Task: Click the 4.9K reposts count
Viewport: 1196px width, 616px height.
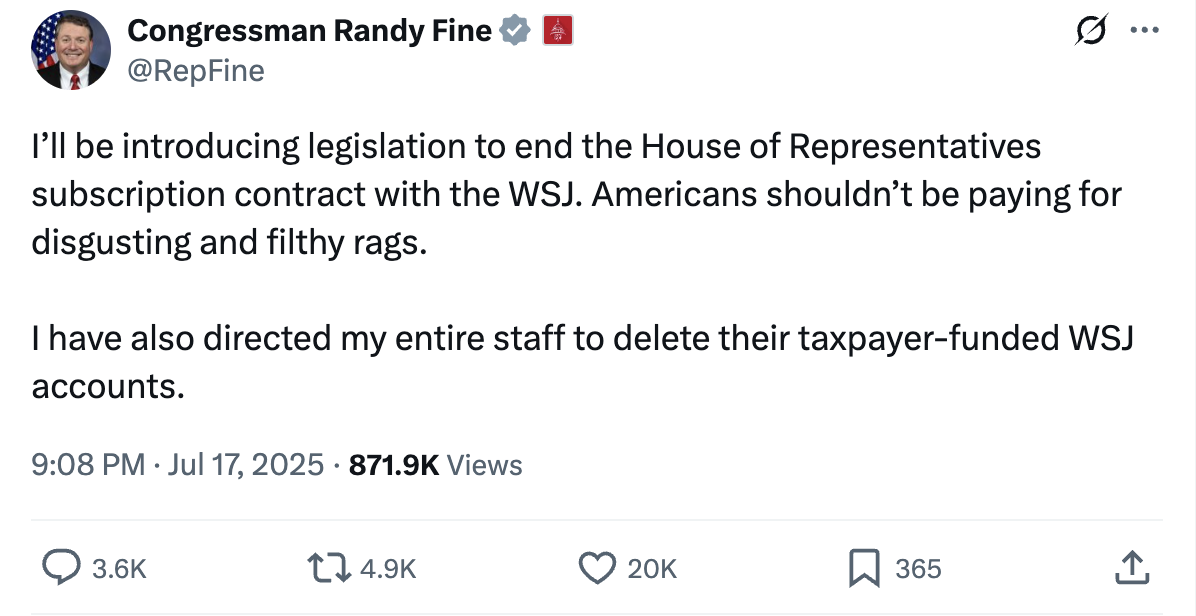Action: pyautogui.click(x=387, y=569)
